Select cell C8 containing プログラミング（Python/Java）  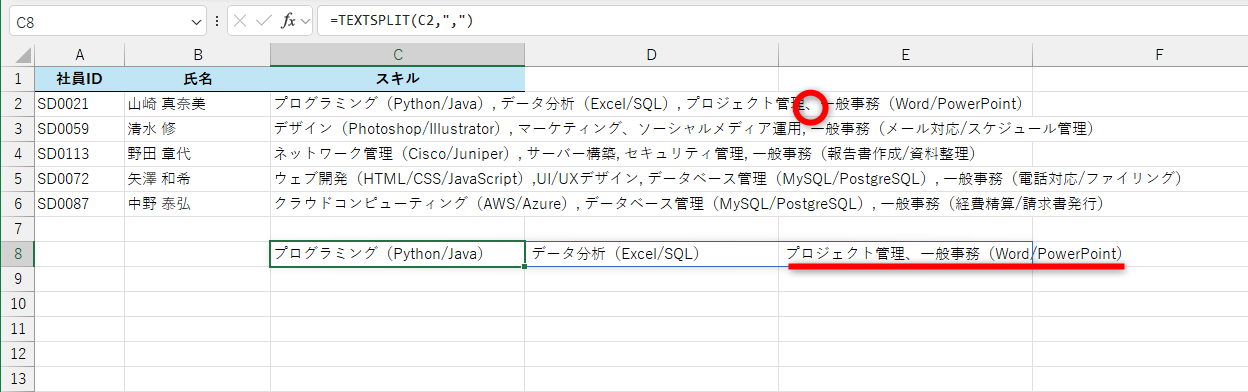coord(397,254)
